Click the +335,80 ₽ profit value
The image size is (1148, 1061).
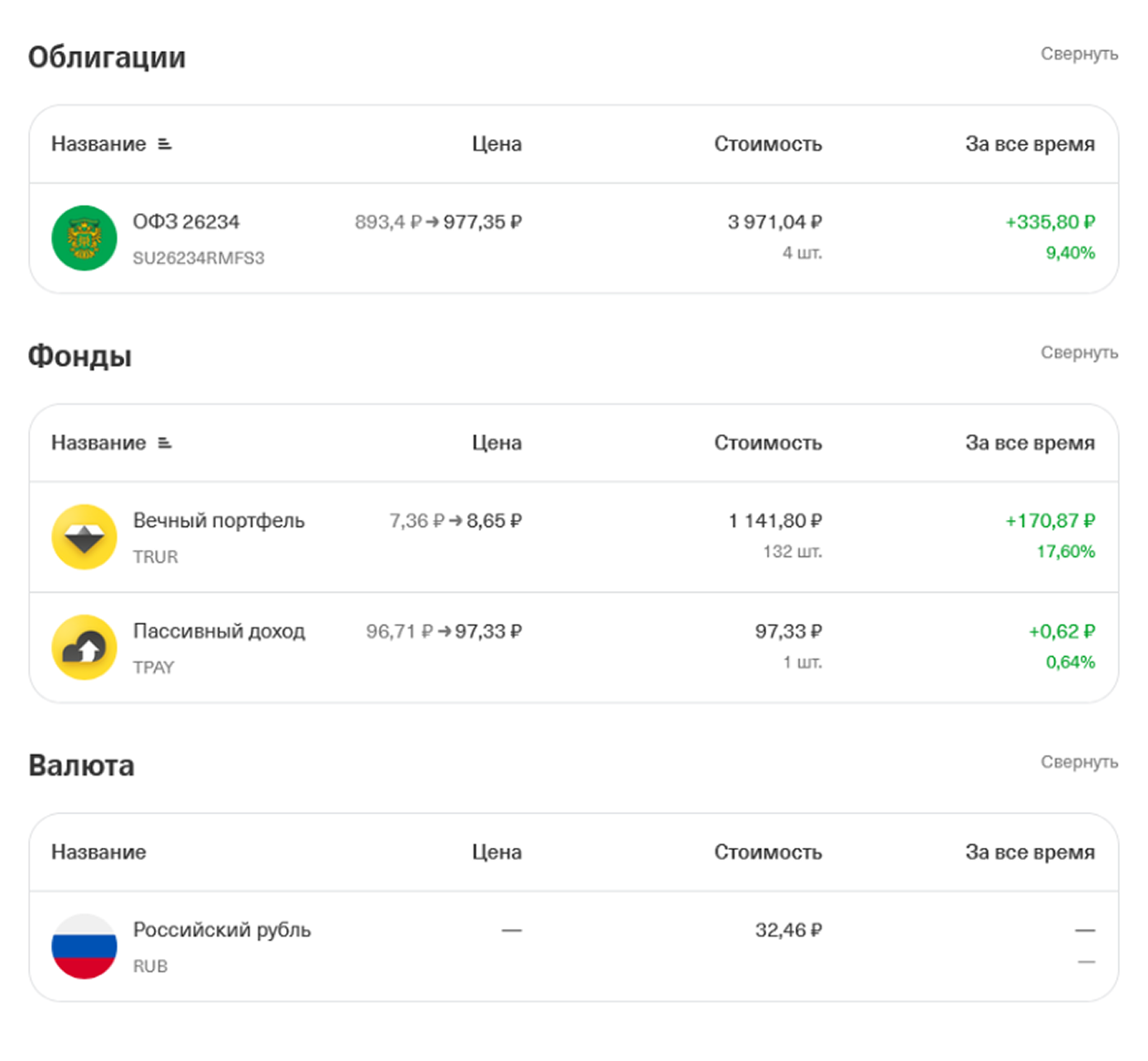(1050, 222)
